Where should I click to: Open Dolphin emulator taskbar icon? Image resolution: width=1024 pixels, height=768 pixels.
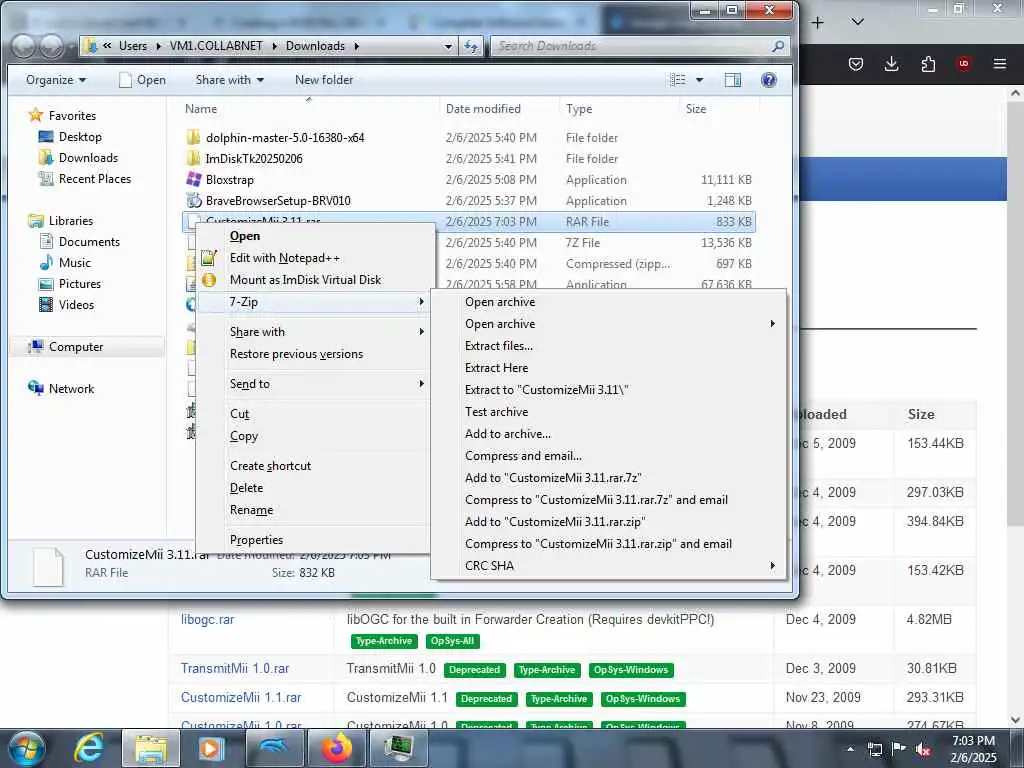(x=274, y=748)
